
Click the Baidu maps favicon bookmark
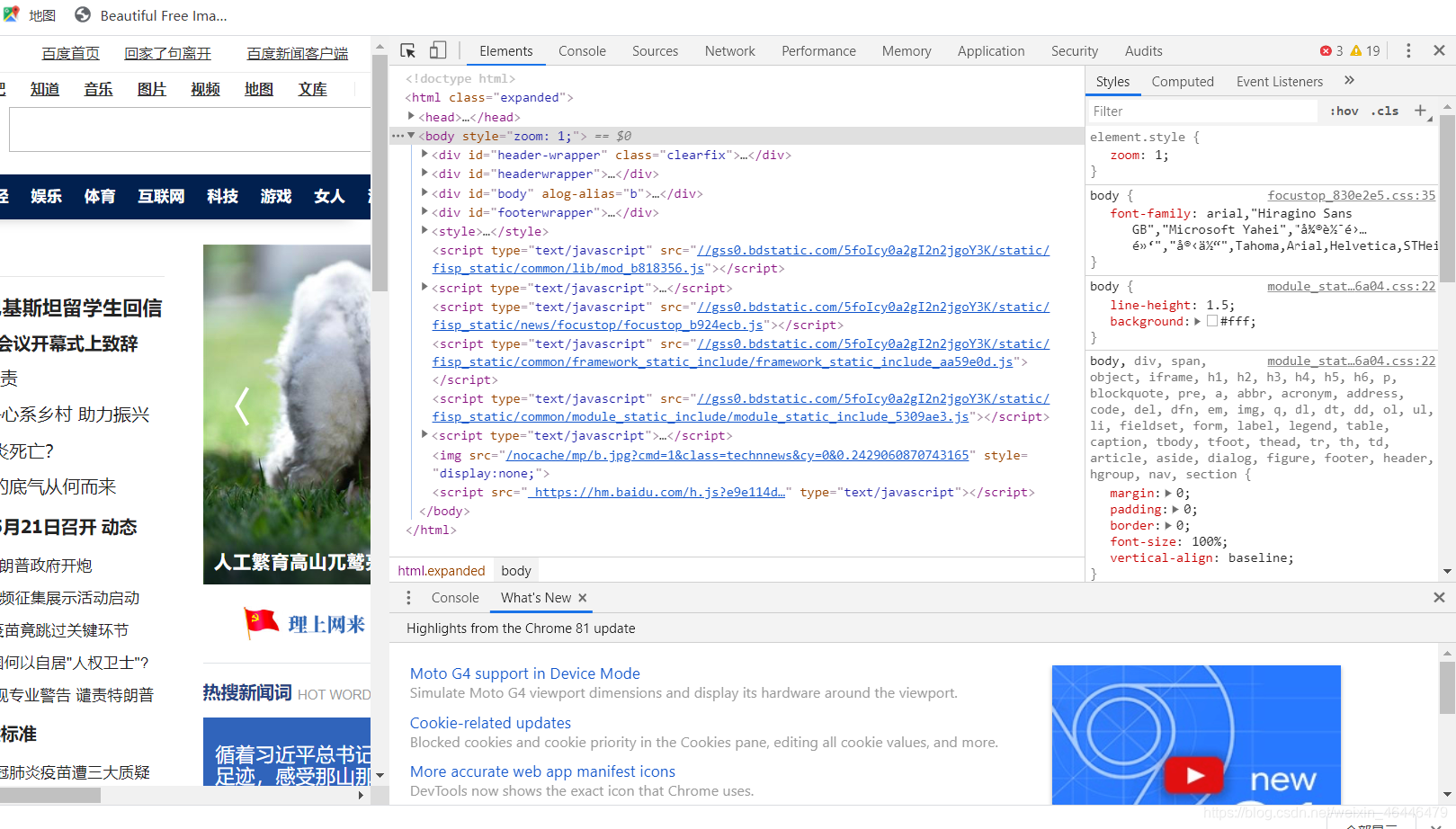11,14
